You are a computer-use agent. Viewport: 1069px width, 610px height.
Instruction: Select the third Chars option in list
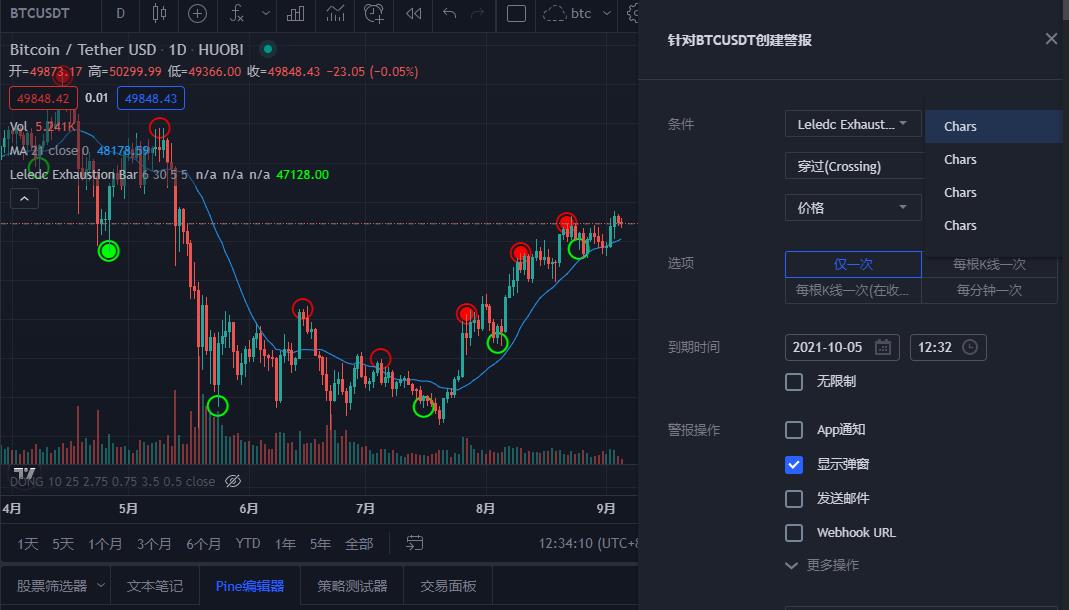pyautogui.click(x=993, y=192)
